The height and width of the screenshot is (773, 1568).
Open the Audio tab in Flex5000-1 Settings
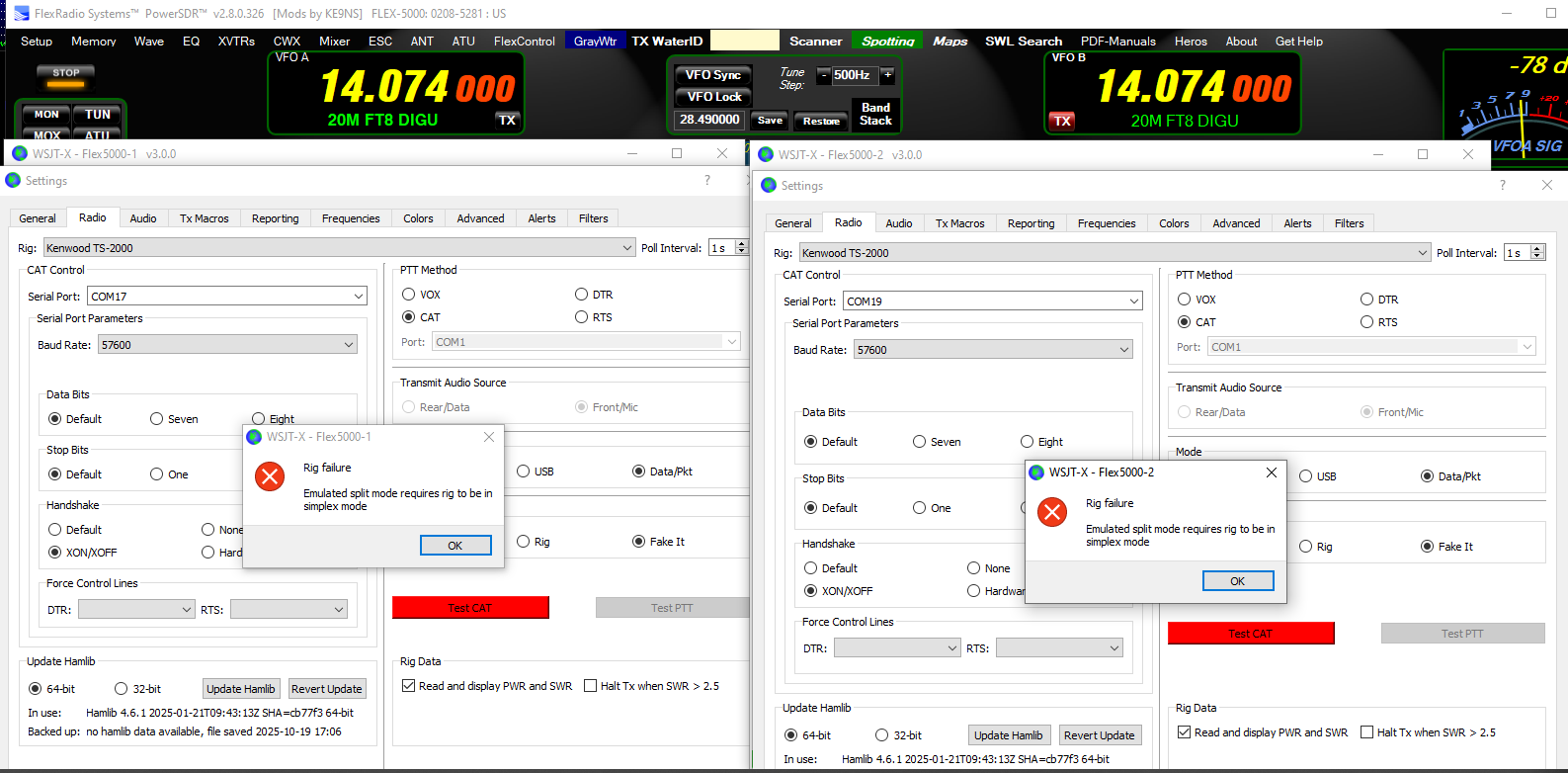pos(143,218)
